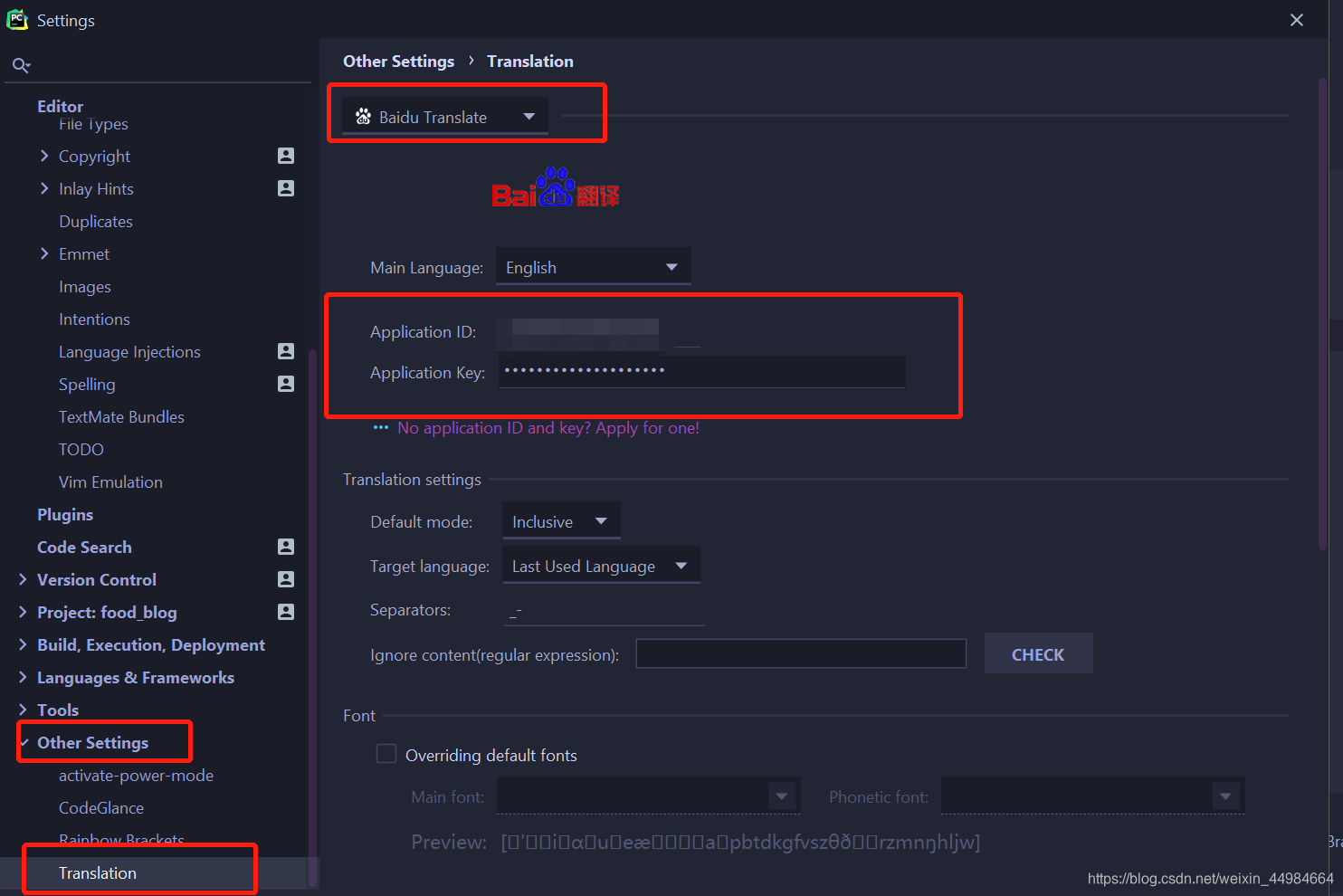1343x896 pixels.
Task: Expand the Version Control section
Action: [x=23, y=579]
